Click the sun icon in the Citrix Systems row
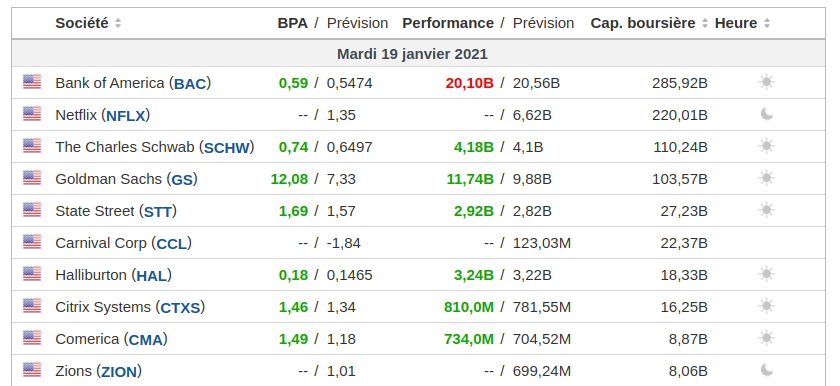This screenshot has width=840, height=386. point(767,306)
